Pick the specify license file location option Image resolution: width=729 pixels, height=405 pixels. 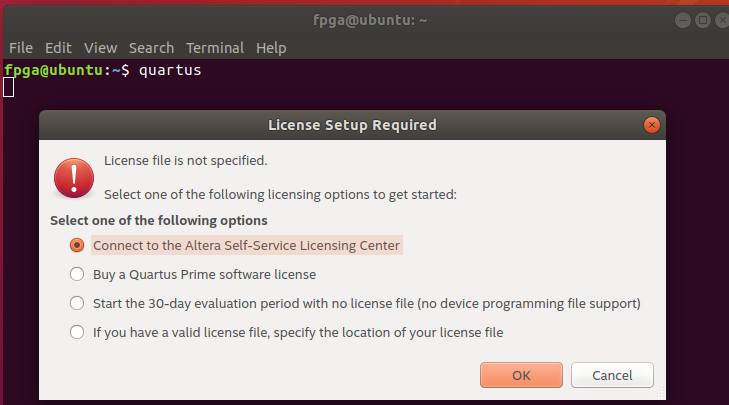[77, 332]
